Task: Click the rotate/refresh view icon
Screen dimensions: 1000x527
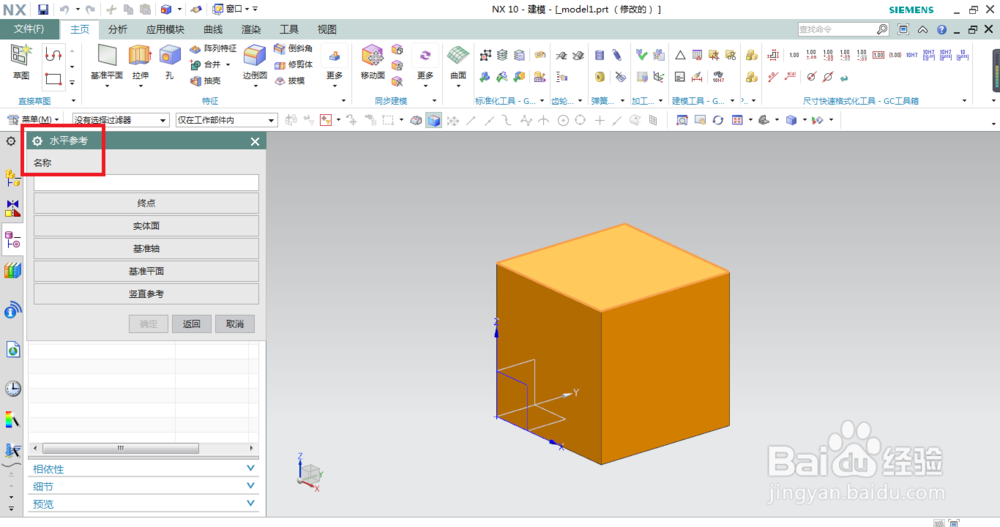Action: (718, 120)
